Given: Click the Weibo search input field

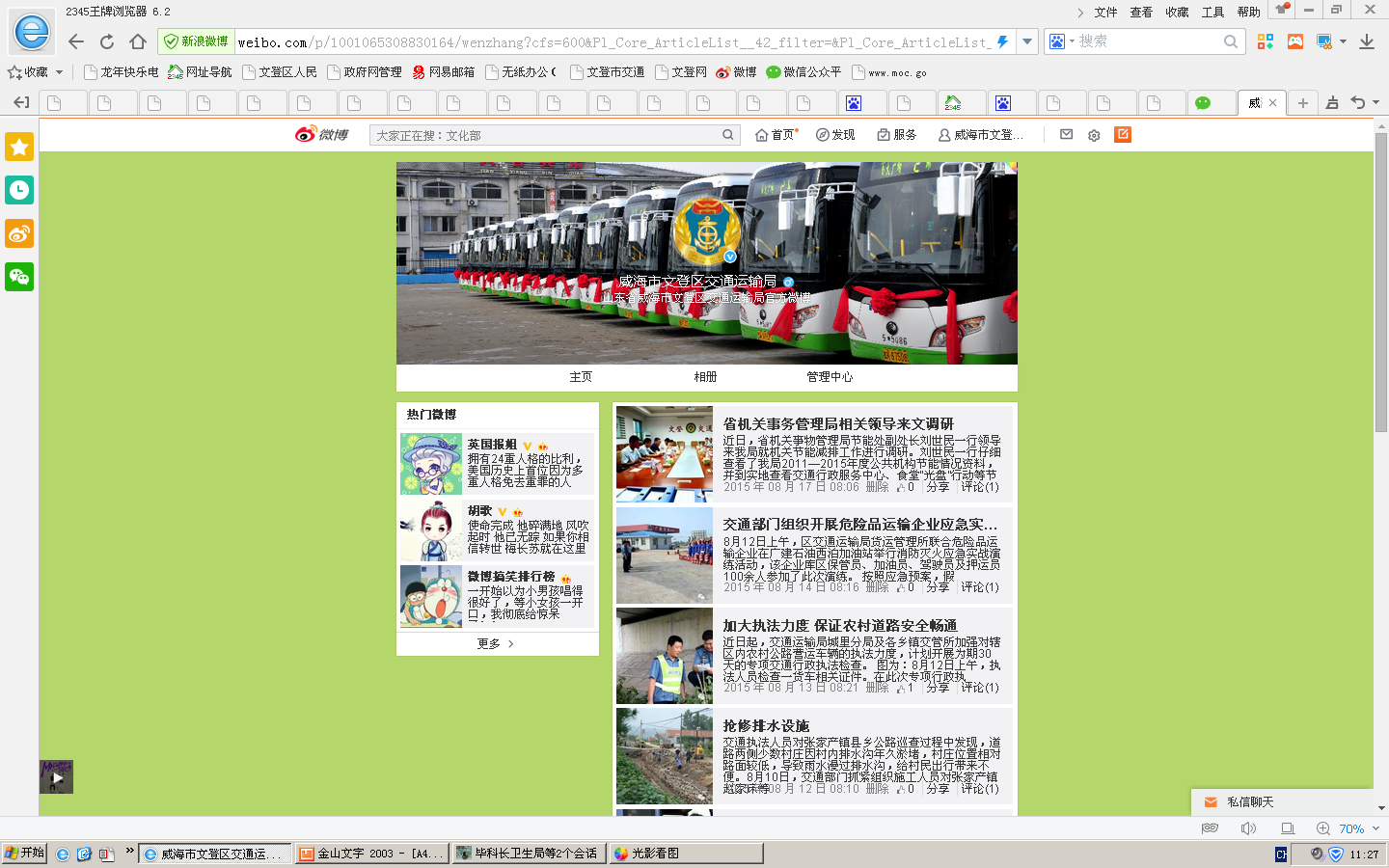Looking at the screenshot, I should pyautogui.click(x=545, y=135).
